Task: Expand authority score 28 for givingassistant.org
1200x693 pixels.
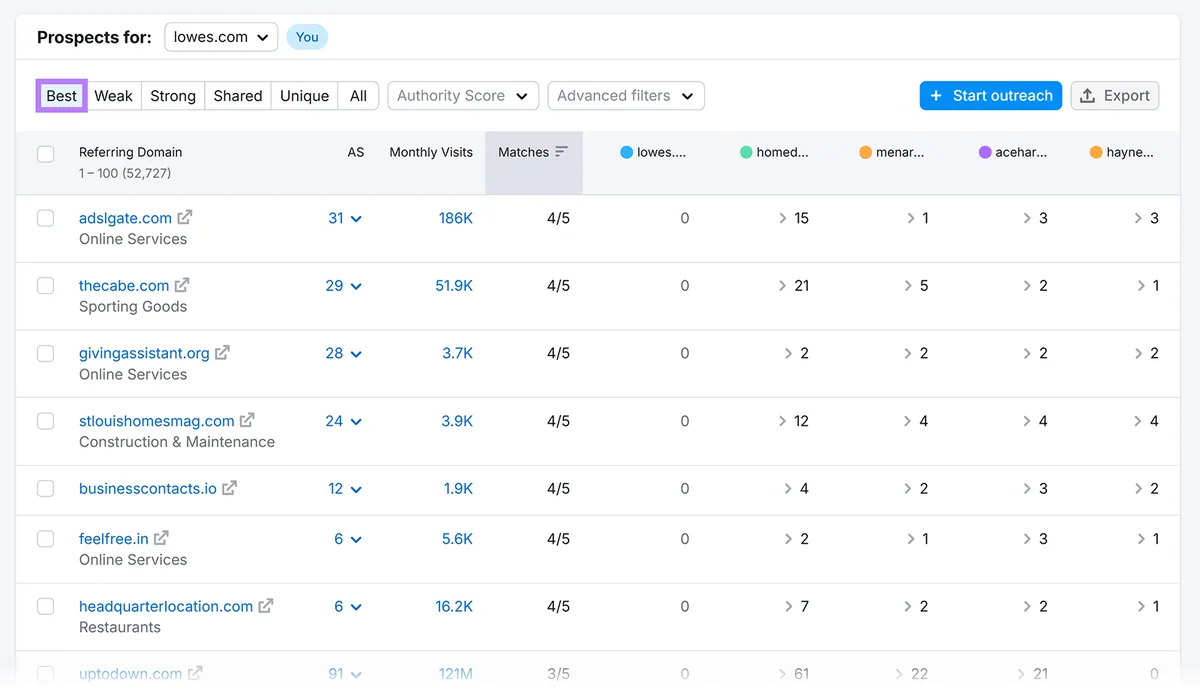Action: pyautogui.click(x=344, y=353)
